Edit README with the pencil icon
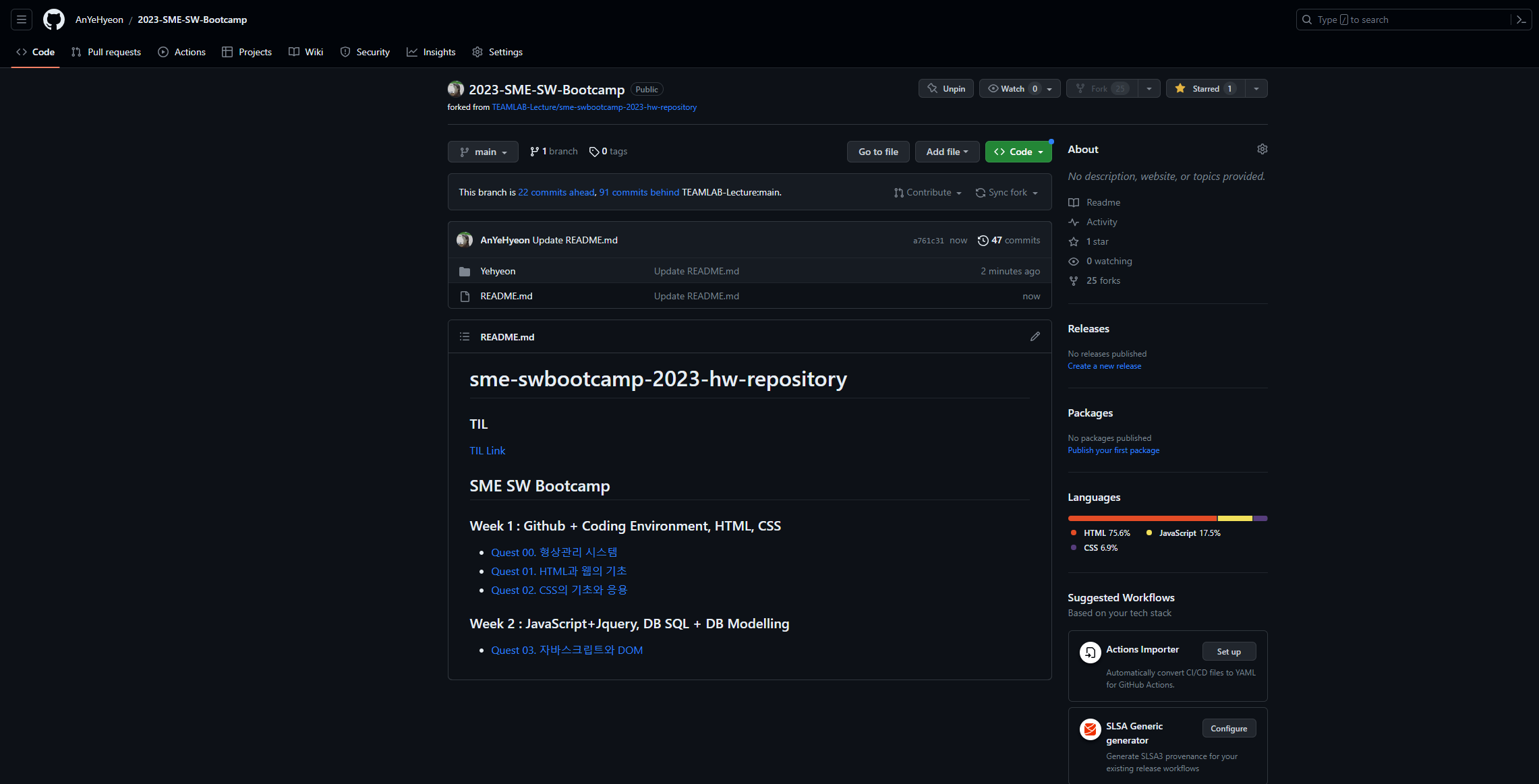This screenshot has width=1539, height=784. (1035, 336)
